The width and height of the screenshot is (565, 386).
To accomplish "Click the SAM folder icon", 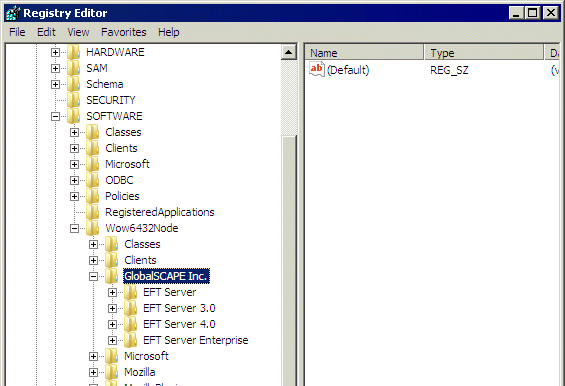I will pos(74,68).
